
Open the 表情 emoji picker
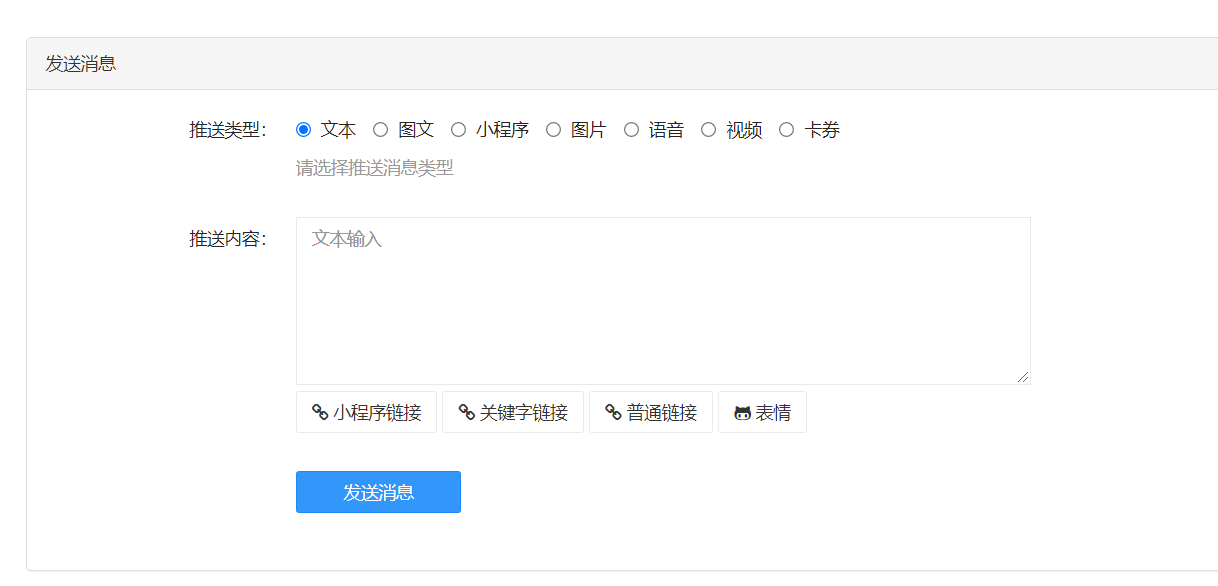tap(762, 412)
